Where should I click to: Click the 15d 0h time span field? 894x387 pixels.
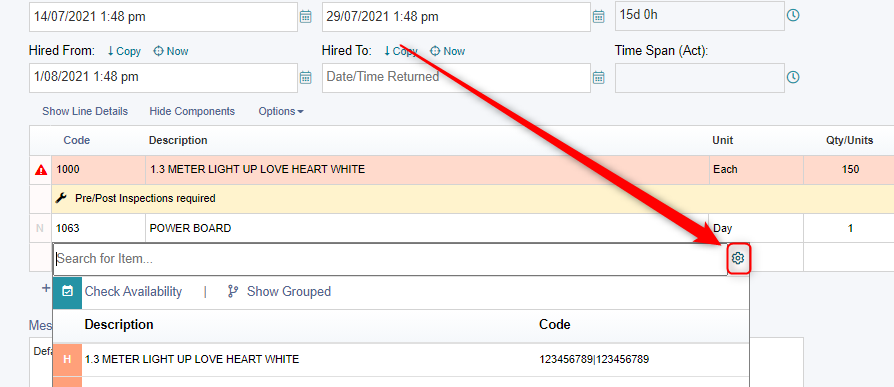[700, 16]
